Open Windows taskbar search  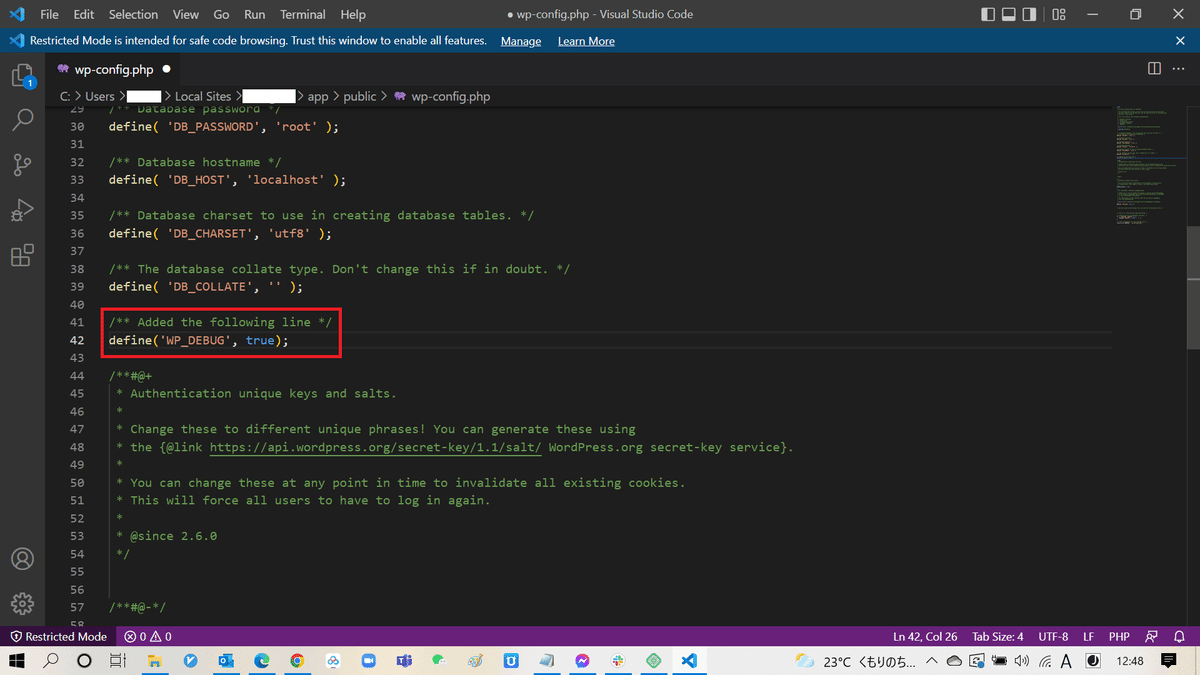(x=50, y=661)
